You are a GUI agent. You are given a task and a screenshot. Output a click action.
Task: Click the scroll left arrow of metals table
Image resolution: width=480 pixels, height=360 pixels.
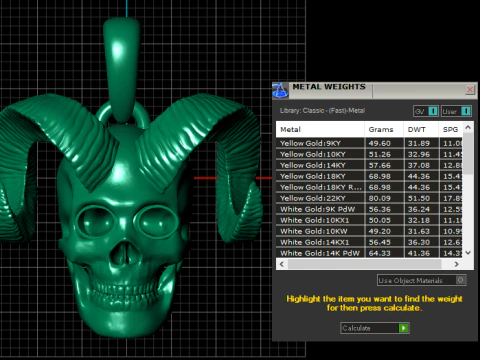click(x=282, y=264)
